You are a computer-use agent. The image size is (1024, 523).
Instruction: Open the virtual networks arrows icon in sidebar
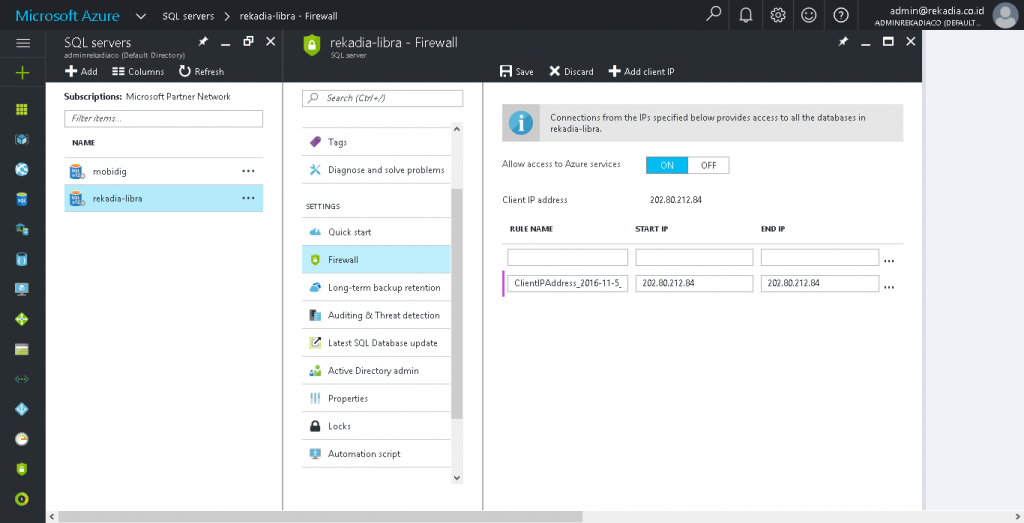click(22, 379)
